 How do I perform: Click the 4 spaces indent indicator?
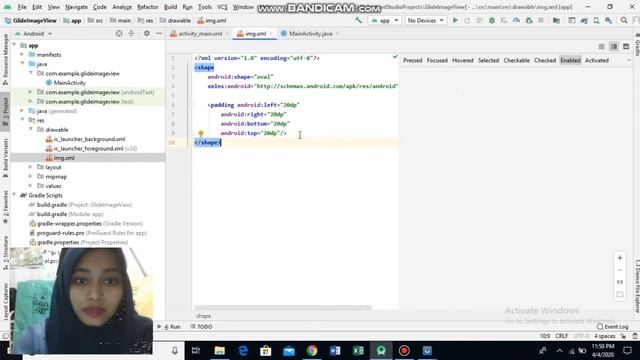[x=604, y=336]
